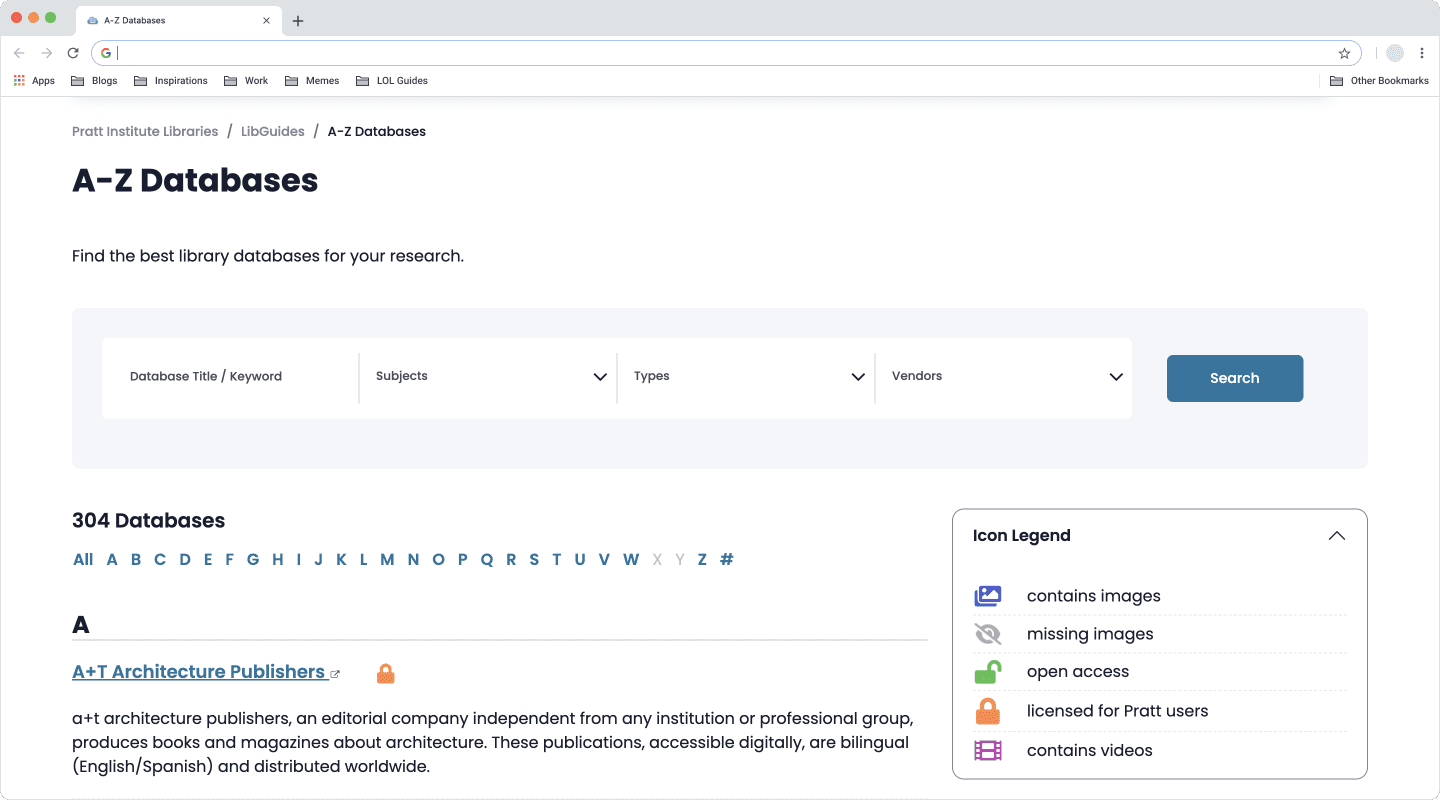1440x800 pixels.
Task: Filter databases by letter N
Action: pyautogui.click(x=413, y=559)
